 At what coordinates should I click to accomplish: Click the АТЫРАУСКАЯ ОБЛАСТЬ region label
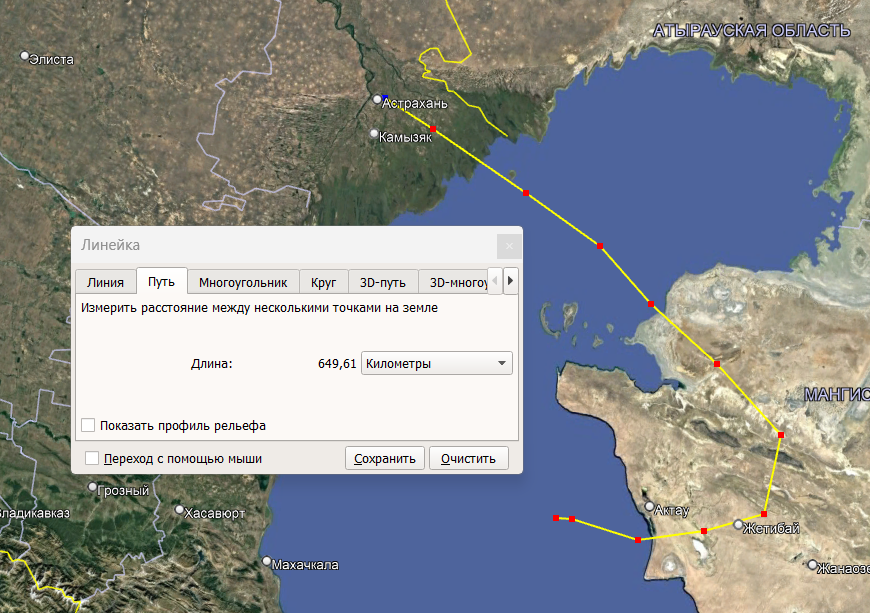(x=751, y=31)
